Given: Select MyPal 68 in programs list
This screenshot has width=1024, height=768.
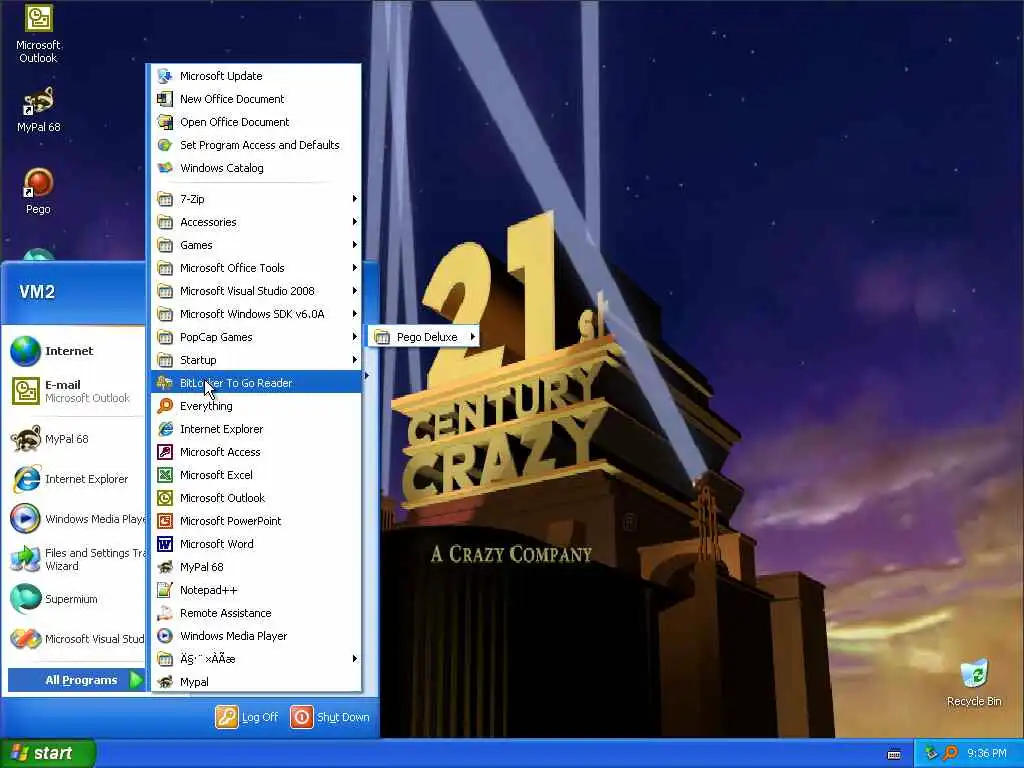Looking at the screenshot, I should (x=257, y=567).
